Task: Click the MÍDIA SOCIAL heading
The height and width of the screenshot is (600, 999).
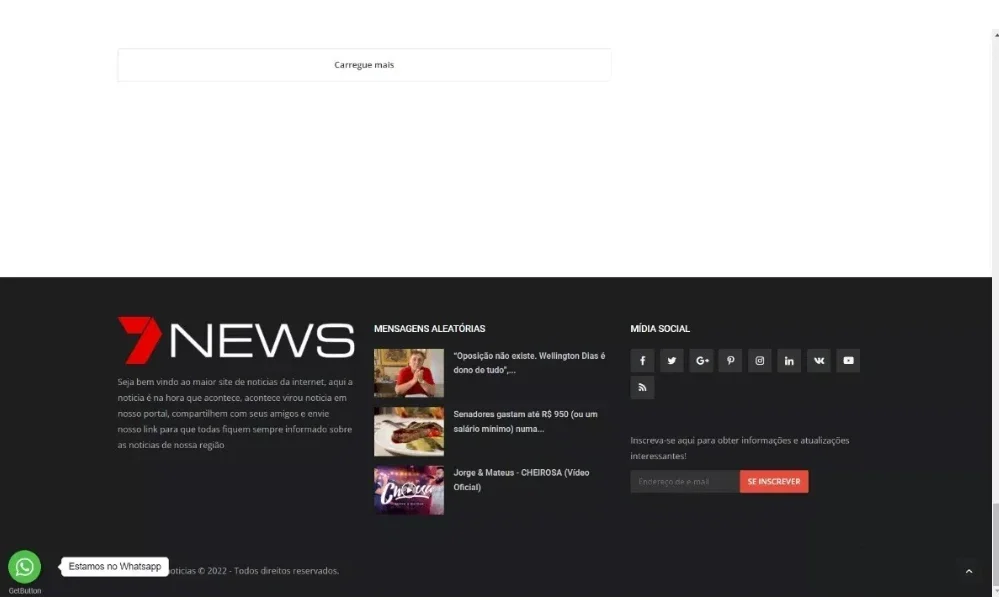Action: click(660, 329)
